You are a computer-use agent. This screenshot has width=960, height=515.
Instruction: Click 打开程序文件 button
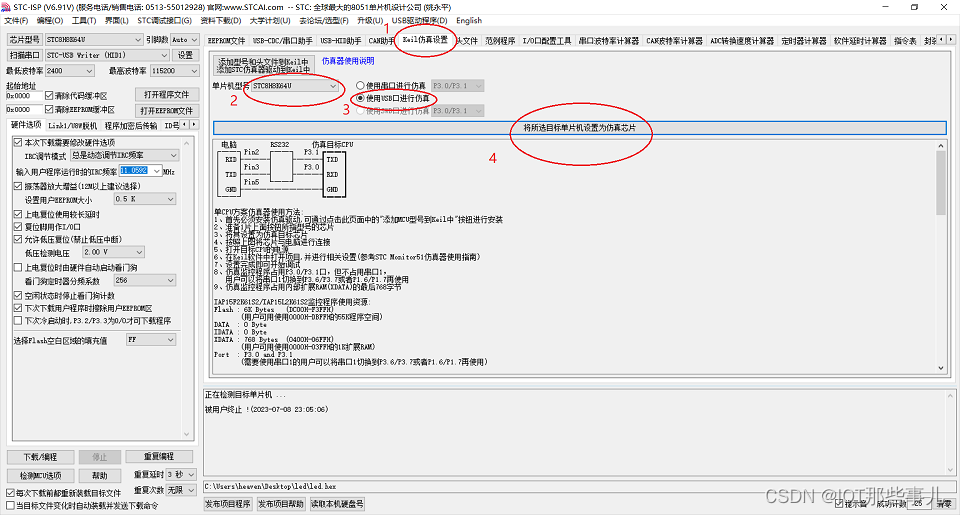tap(167, 95)
